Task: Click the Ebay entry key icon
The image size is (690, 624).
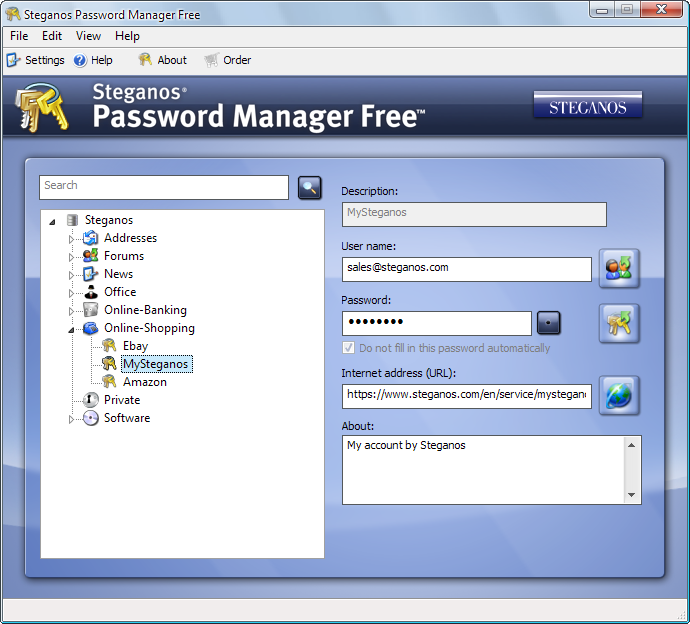Action: [x=109, y=346]
